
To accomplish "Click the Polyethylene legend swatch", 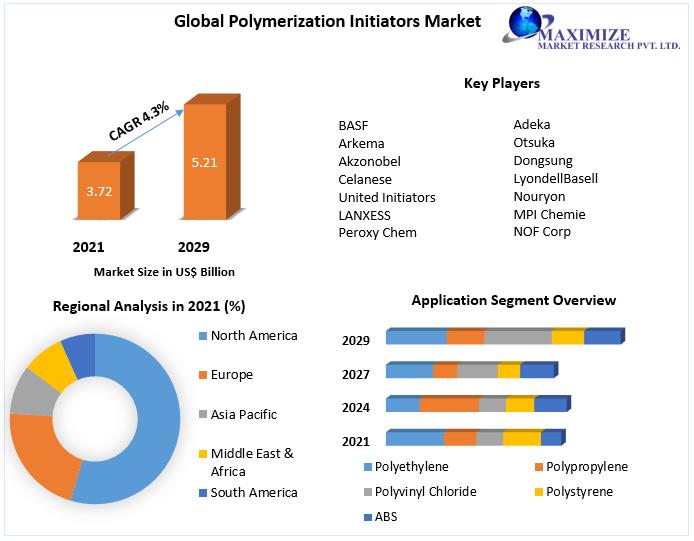I will [367, 467].
